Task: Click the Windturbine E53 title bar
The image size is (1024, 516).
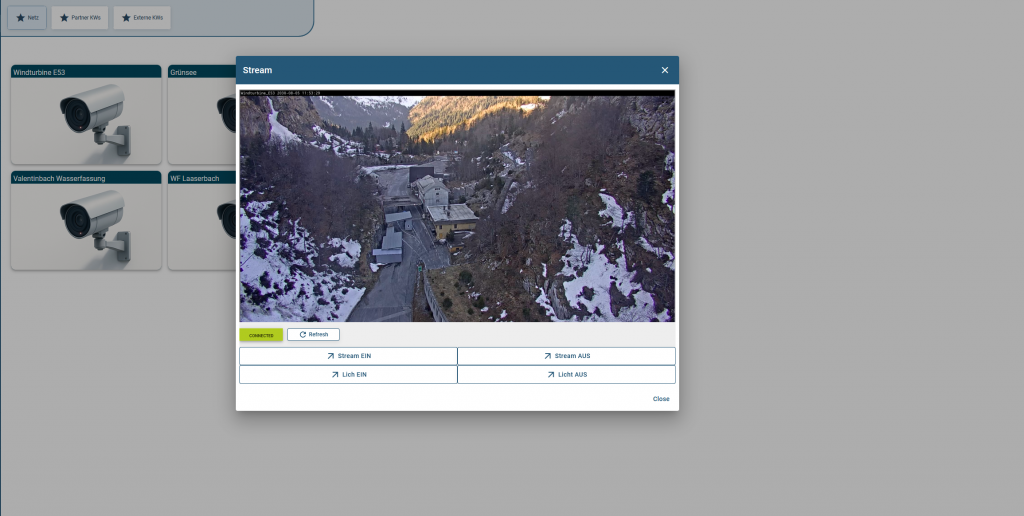Action: (86, 72)
